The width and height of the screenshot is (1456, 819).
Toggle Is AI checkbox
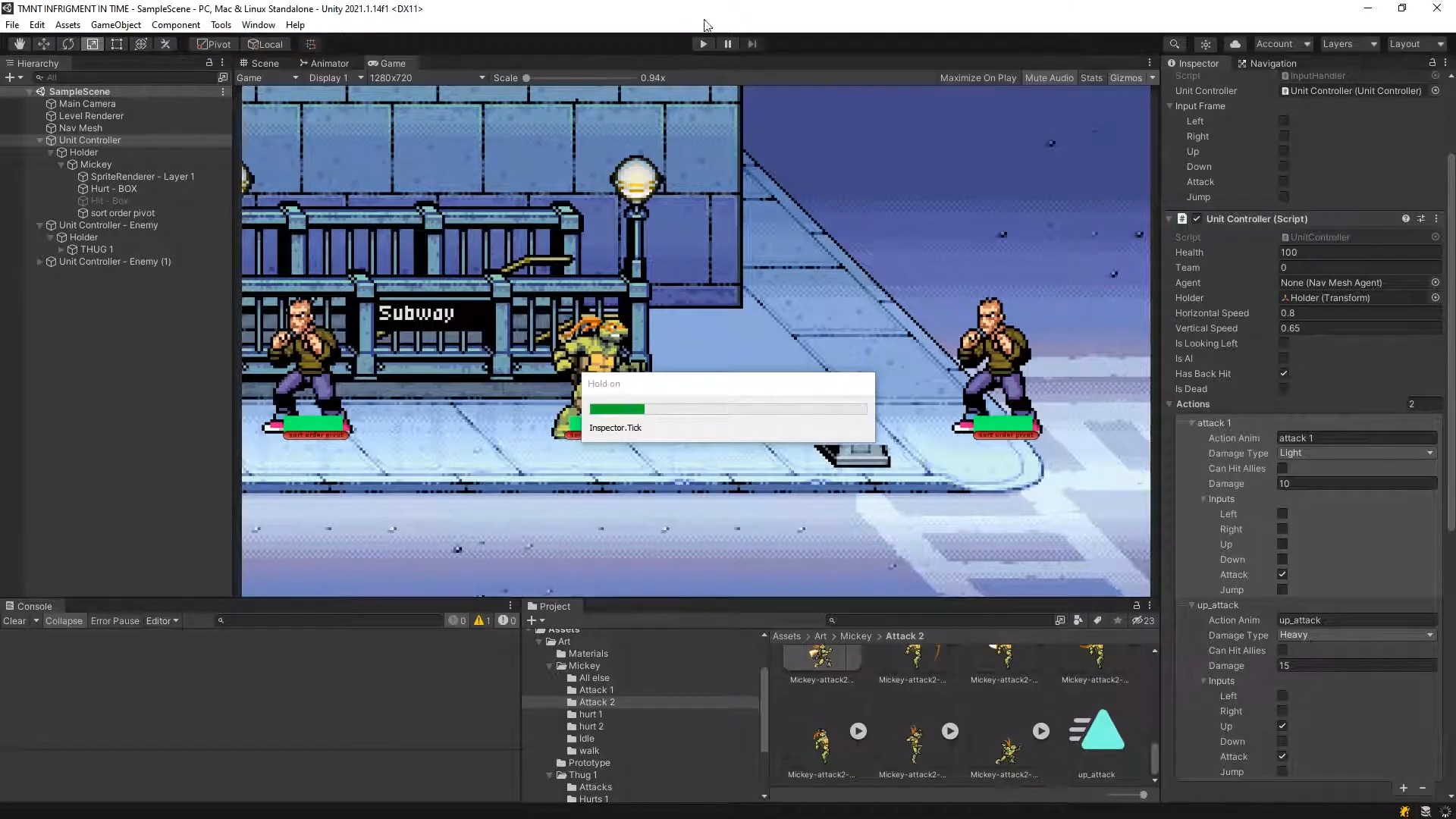(x=1283, y=359)
